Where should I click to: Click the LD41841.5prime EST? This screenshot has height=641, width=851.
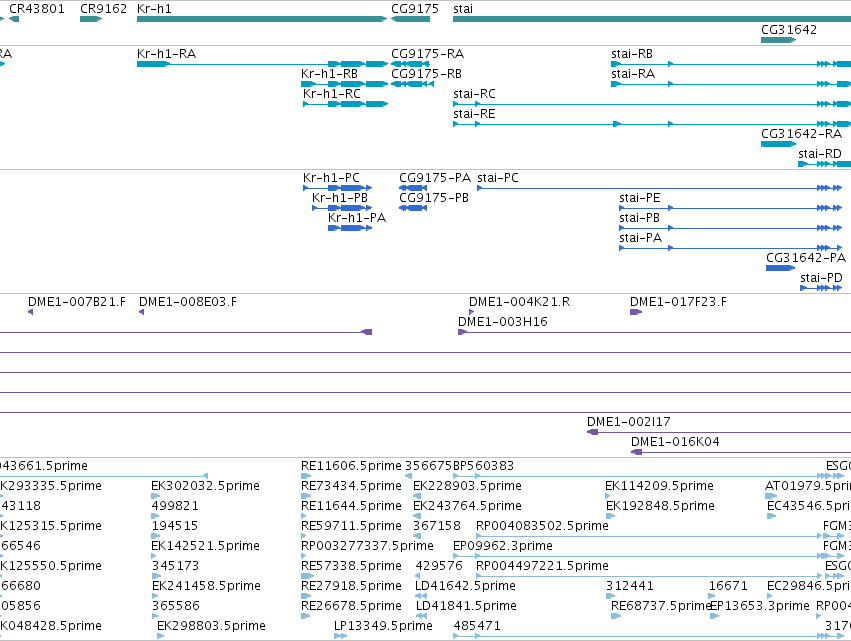coord(421,616)
